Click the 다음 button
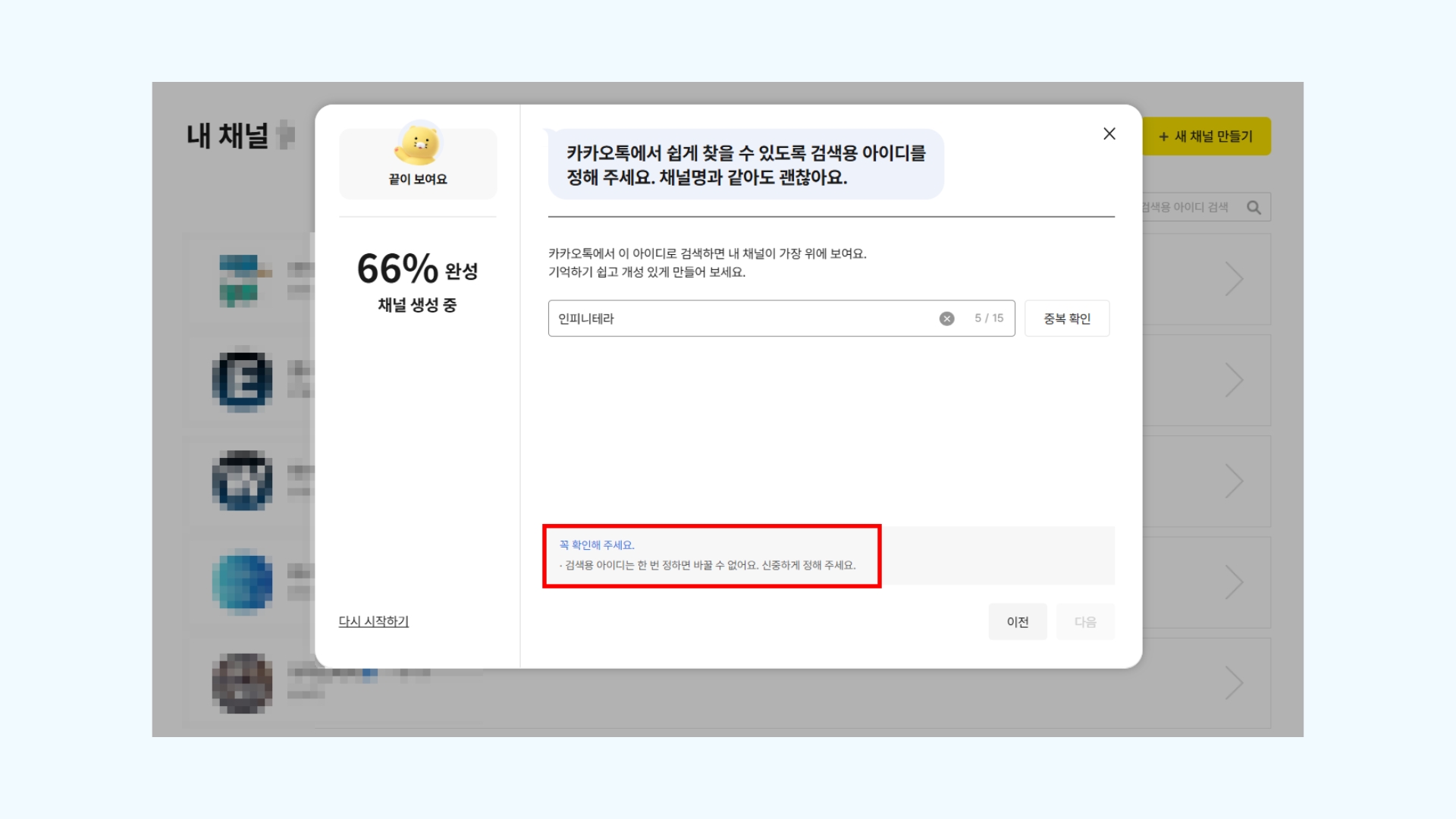This screenshot has height=819, width=1456. pos(1084,622)
